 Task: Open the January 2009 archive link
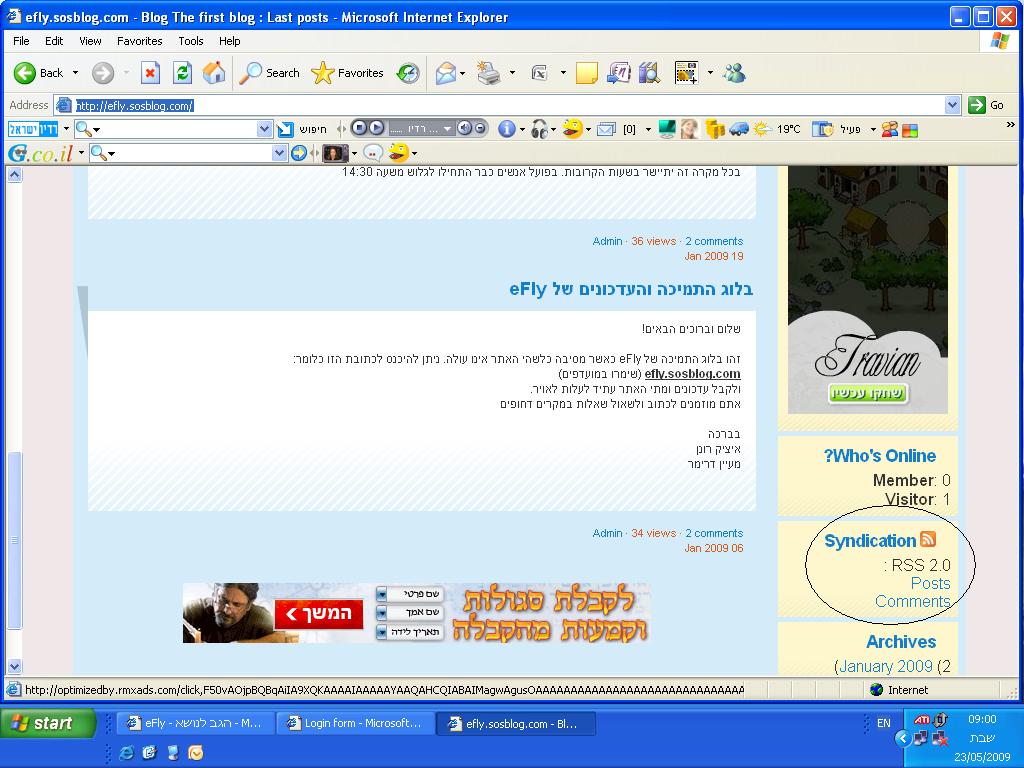tap(886, 666)
